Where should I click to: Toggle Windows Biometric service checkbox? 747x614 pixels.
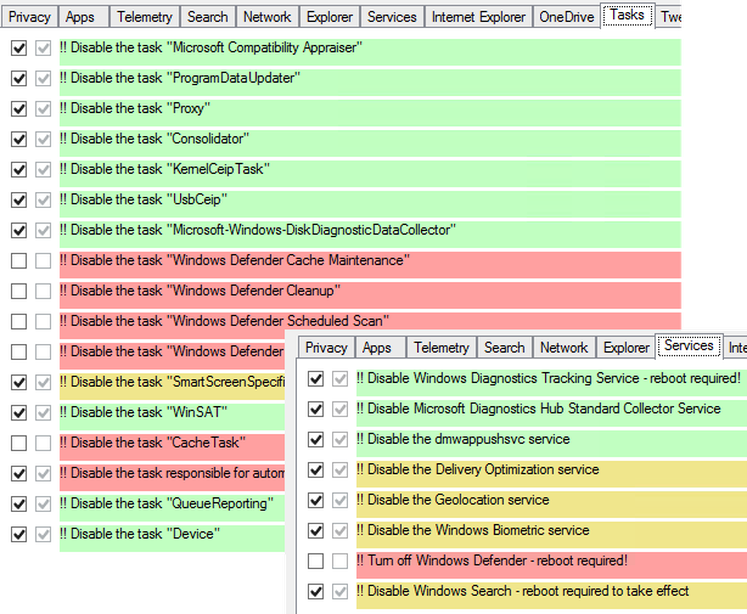[x=316, y=531]
